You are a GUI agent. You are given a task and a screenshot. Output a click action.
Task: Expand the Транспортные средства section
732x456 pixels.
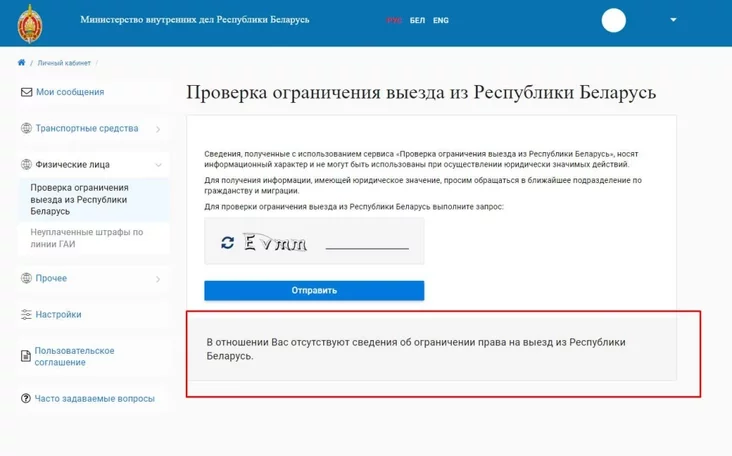(158, 129)
